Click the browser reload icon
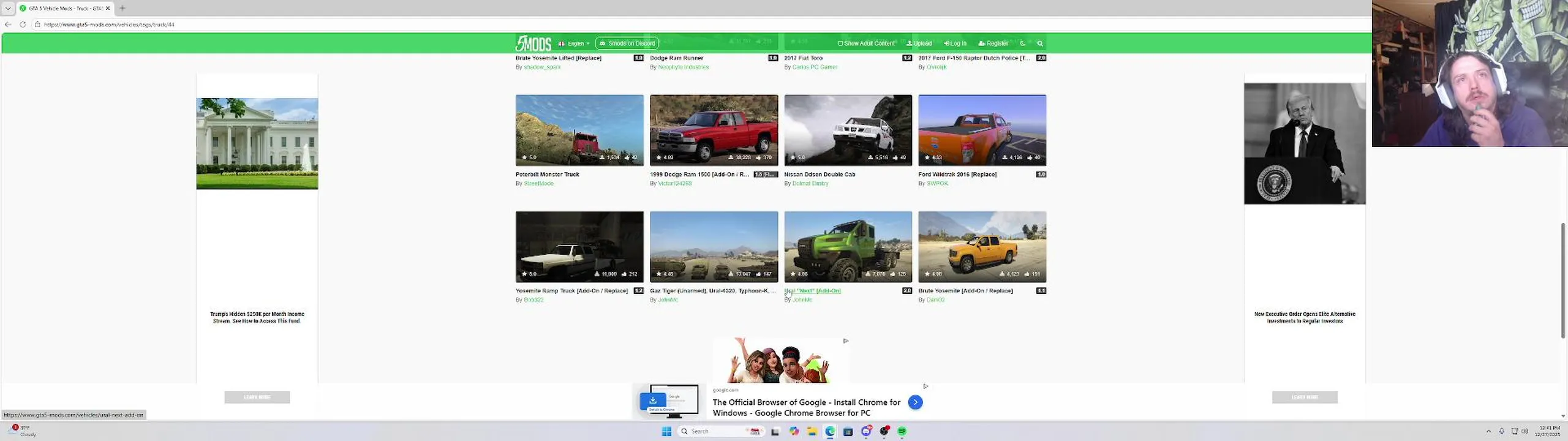 pos(23,24)
